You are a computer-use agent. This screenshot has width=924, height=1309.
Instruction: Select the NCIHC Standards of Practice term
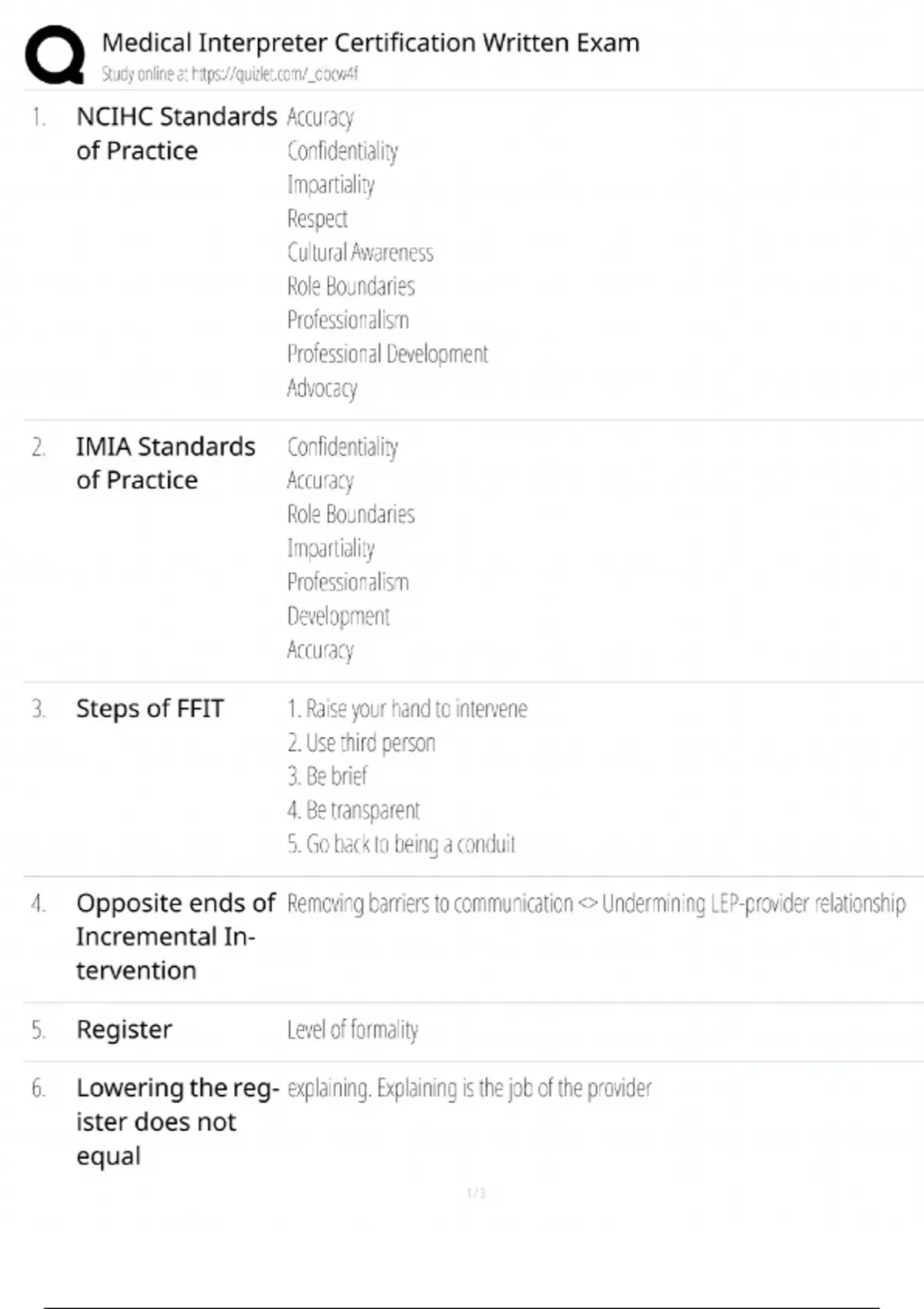pos(176,133)
